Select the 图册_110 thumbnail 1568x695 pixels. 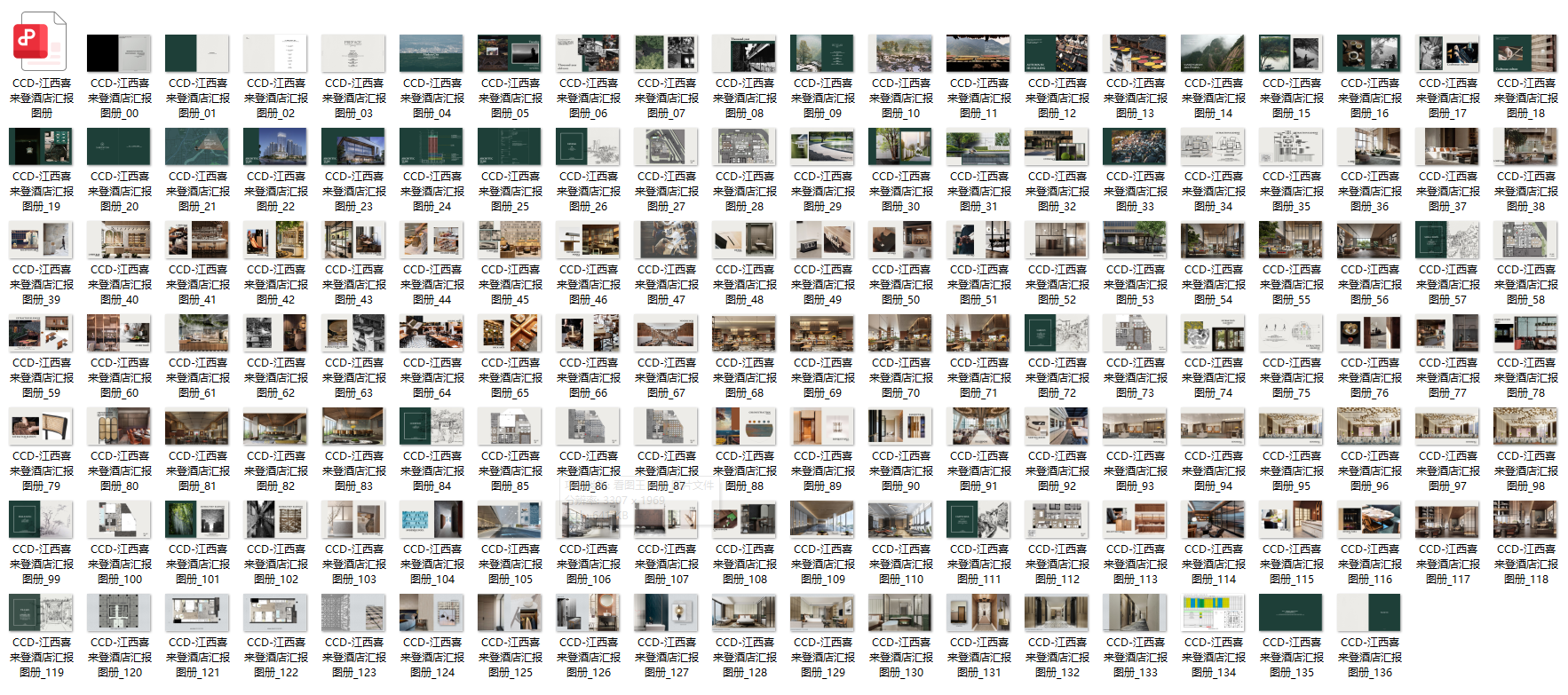coord(900,519)
